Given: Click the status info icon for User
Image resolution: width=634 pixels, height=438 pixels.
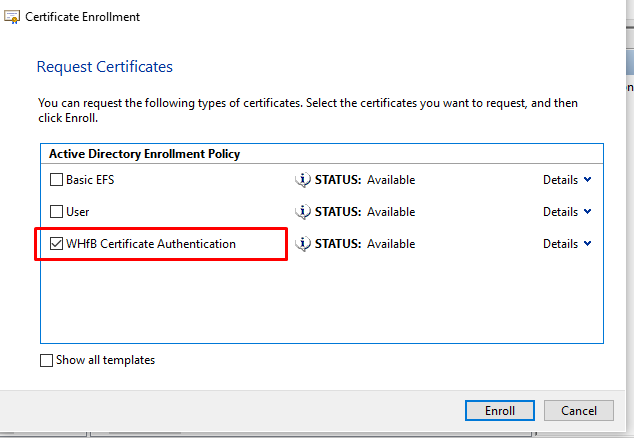Looking at the screenshot, I should 303,212.
